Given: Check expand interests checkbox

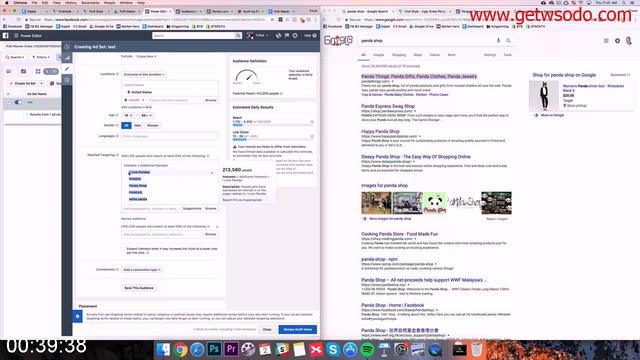Looking at the screenshot, I should [124, 249].
